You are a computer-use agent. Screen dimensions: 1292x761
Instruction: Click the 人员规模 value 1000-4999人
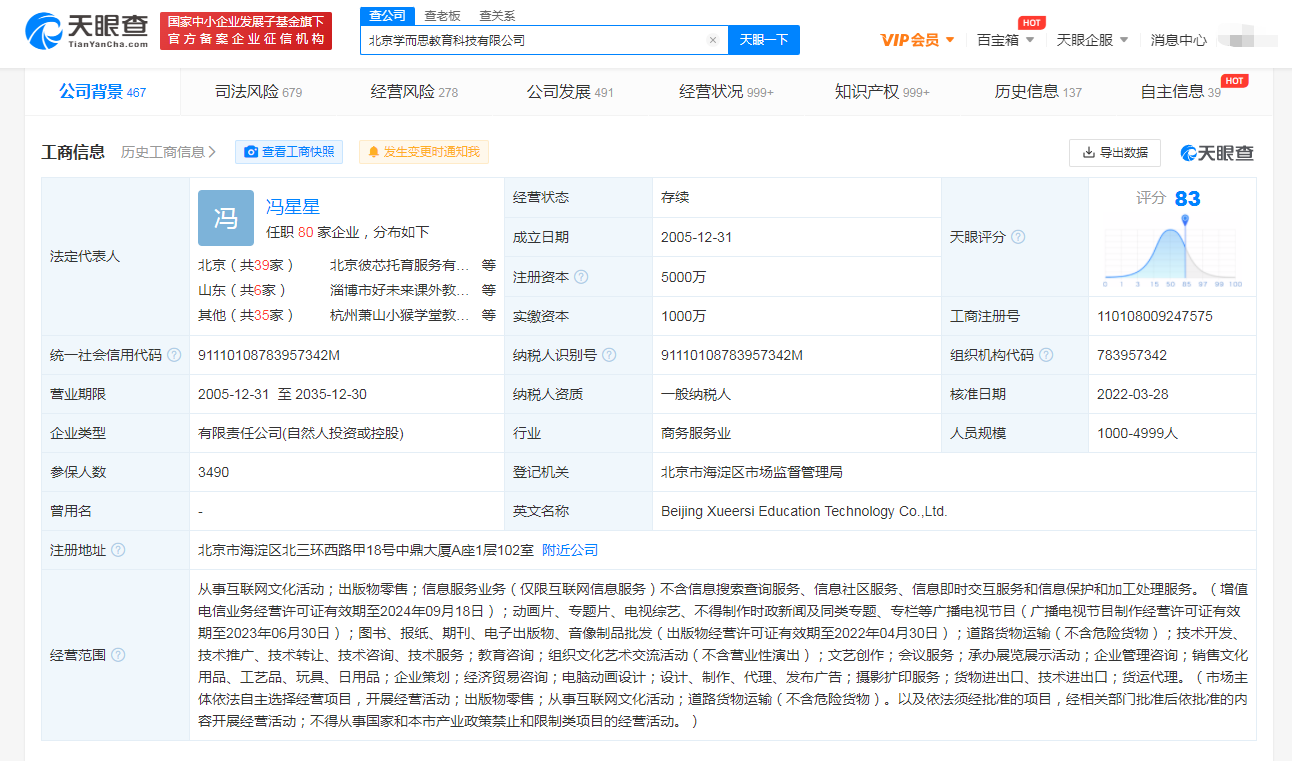1138,433
